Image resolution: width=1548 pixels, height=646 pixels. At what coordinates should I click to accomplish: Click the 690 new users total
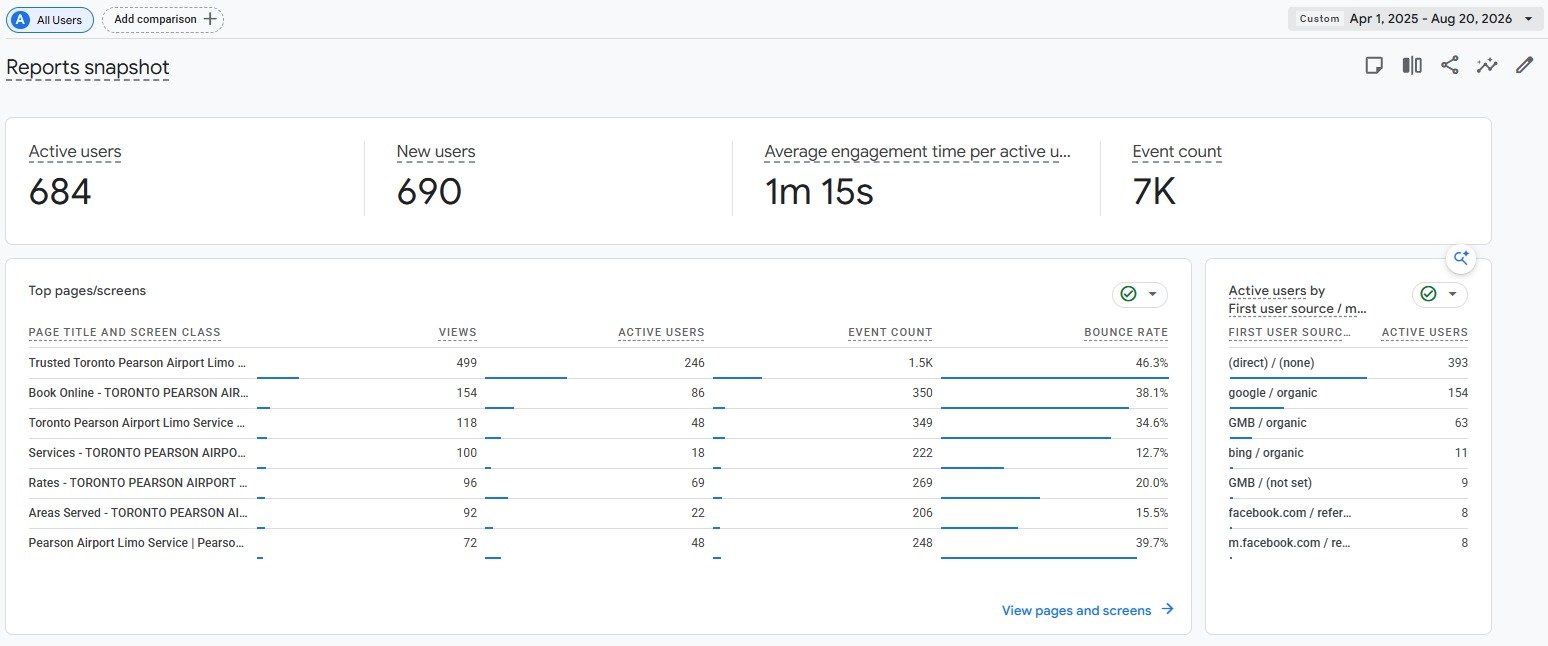[429, 192]
